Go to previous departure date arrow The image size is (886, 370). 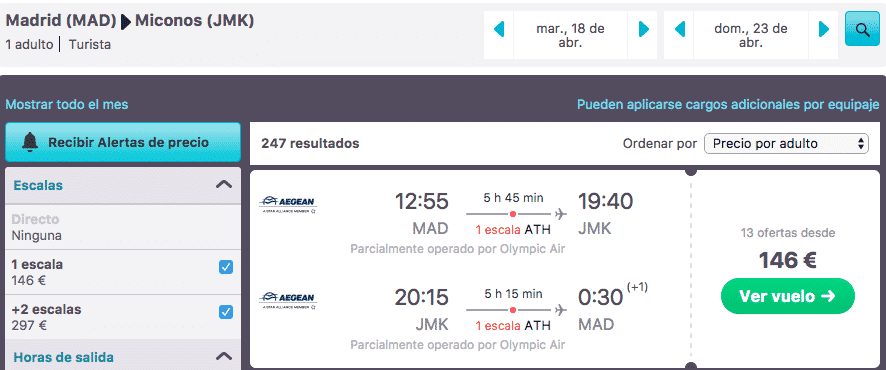[499, 29]
